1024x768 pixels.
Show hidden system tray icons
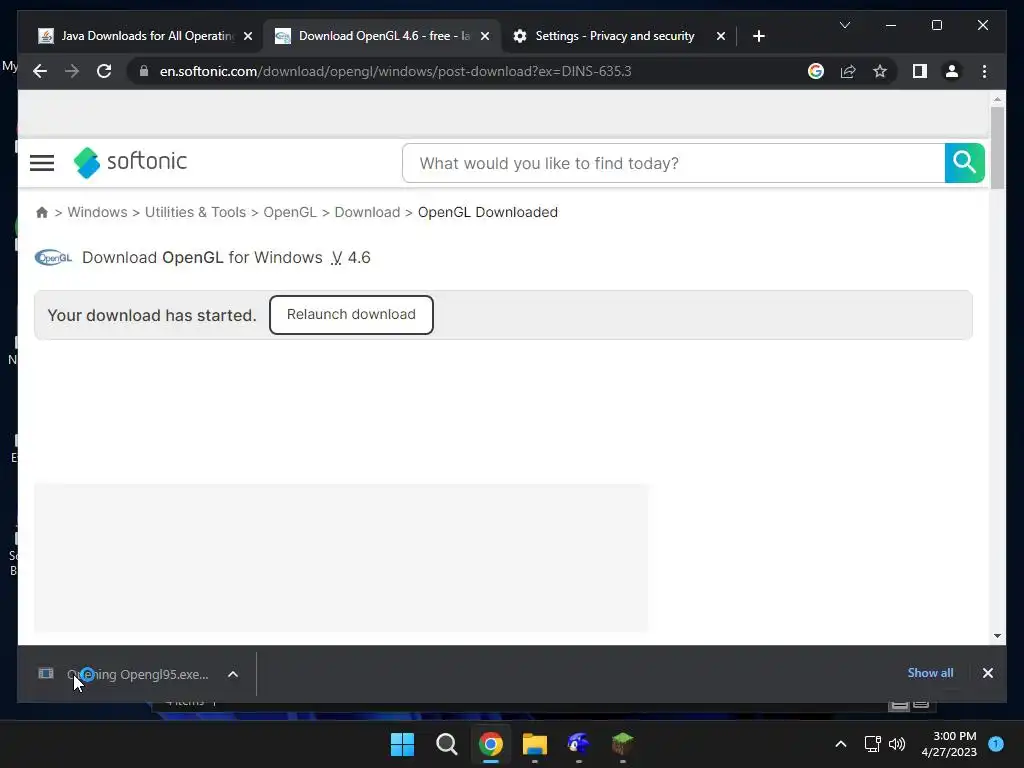tap(841, 744)
